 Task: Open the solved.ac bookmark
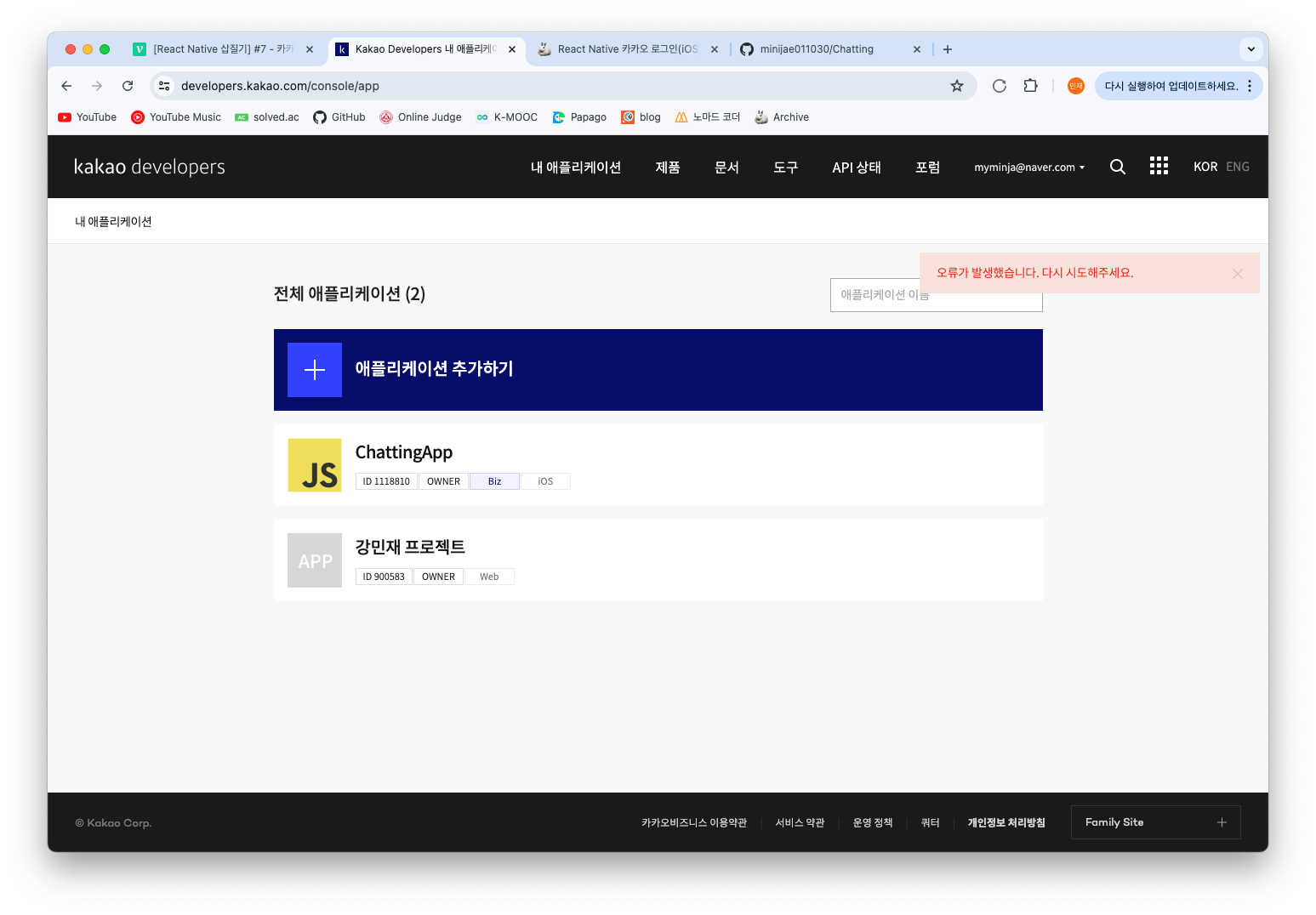click(267, 117)
